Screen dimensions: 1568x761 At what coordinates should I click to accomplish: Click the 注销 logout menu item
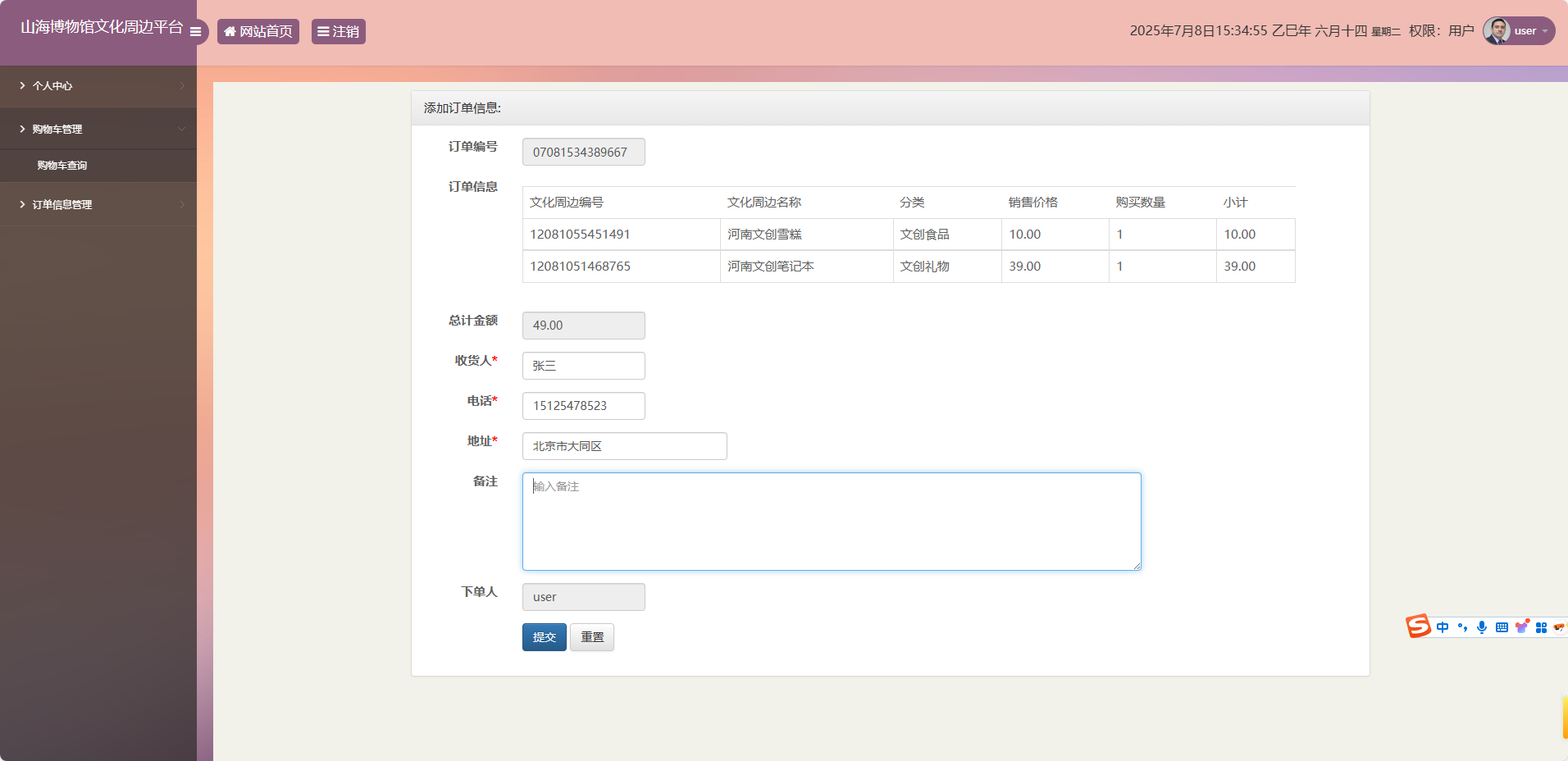click(x=338, y=30)
